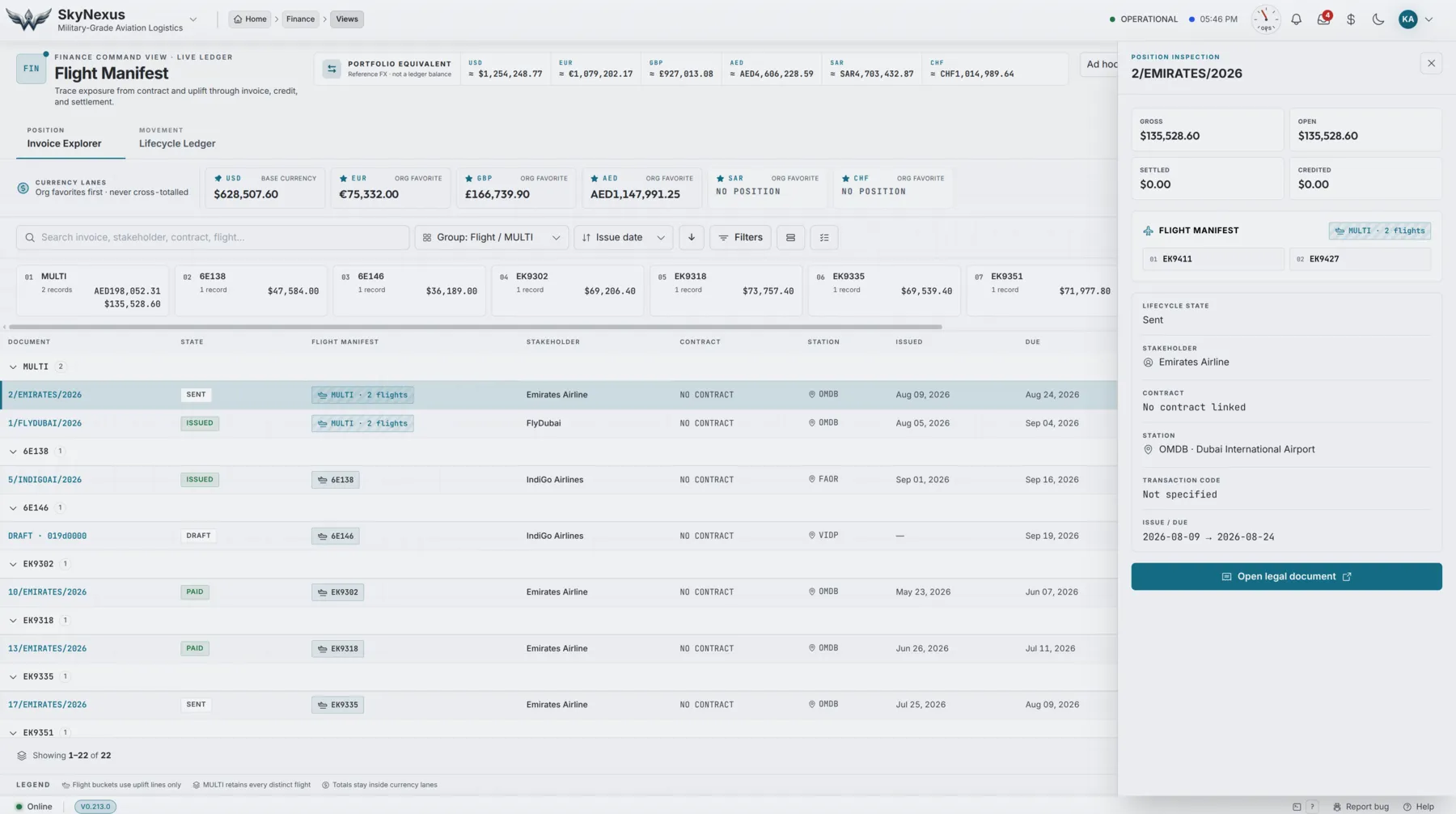Click the Open legal document button

coord(1286,577)
